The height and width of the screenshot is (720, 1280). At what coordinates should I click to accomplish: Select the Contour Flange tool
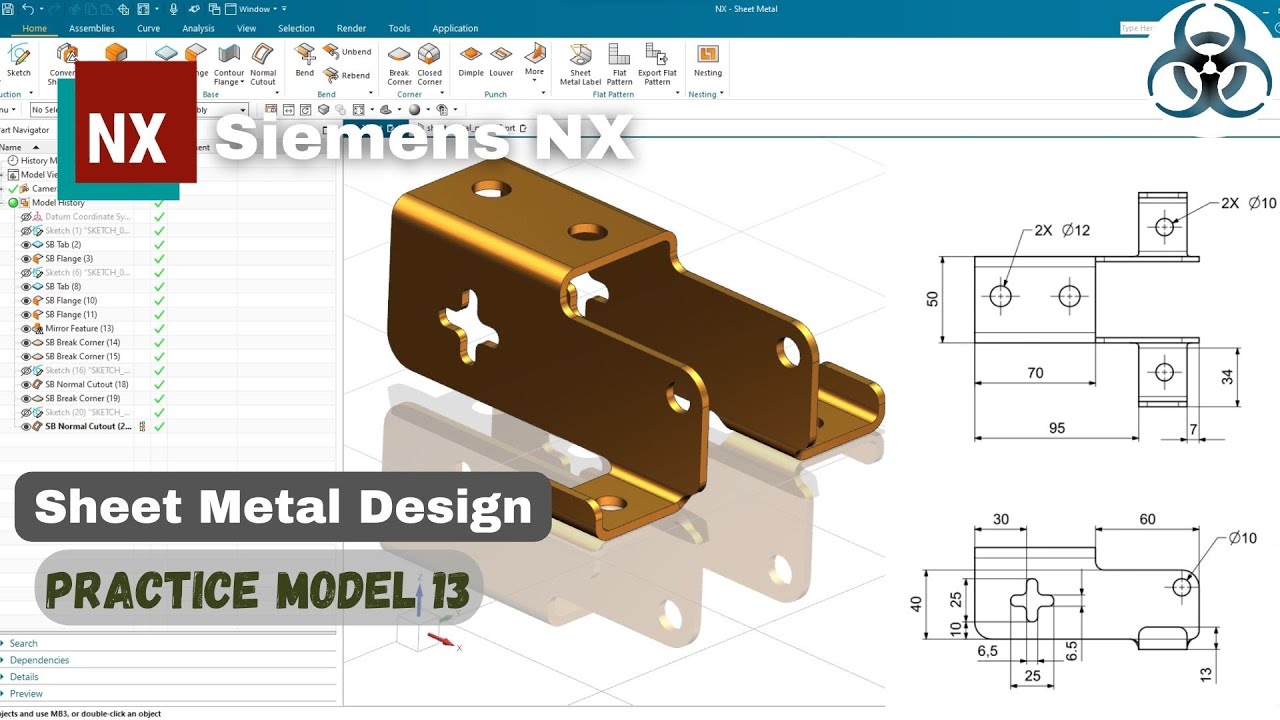229,64
